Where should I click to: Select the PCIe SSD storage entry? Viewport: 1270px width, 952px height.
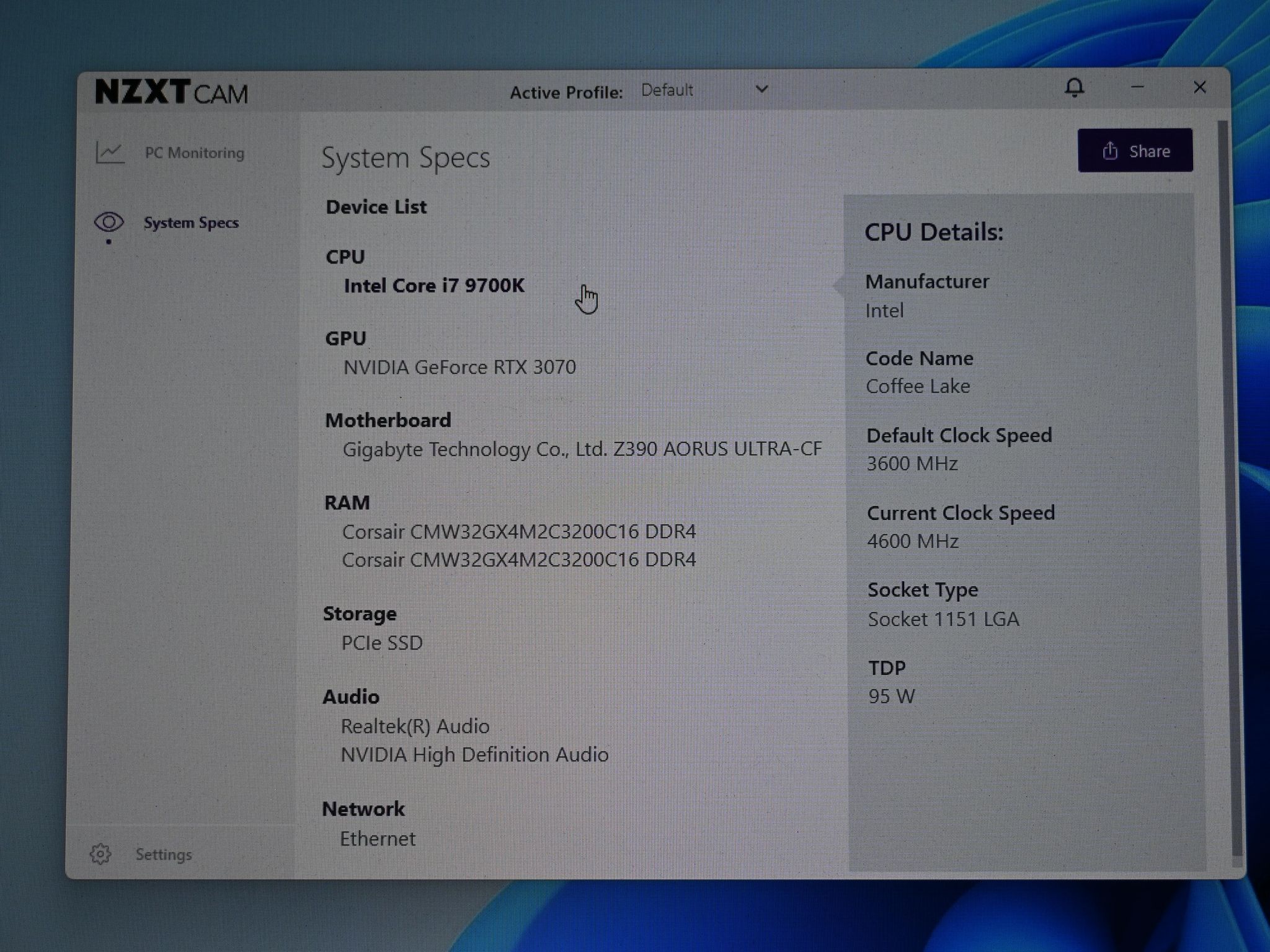(382, 643)
